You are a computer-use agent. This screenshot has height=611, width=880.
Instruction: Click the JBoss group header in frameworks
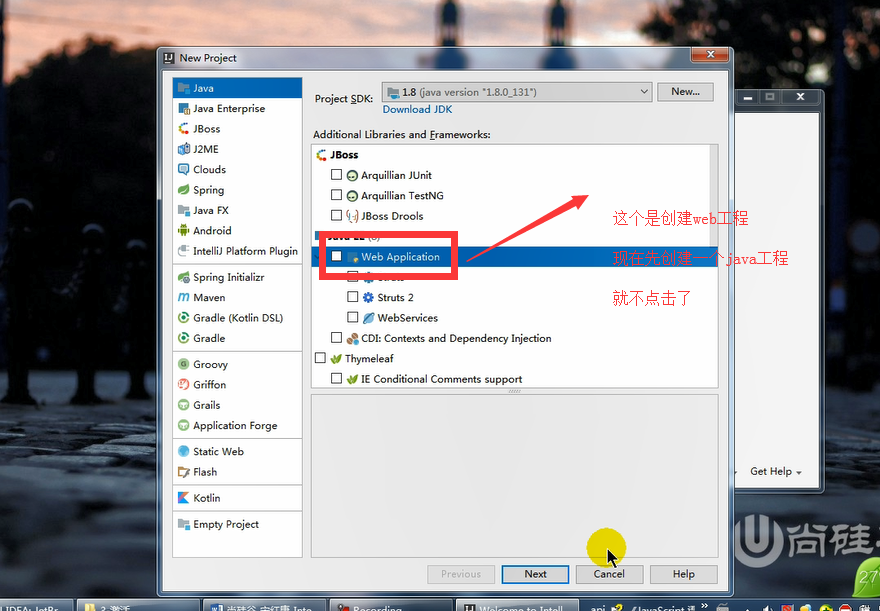pos(344,155)
